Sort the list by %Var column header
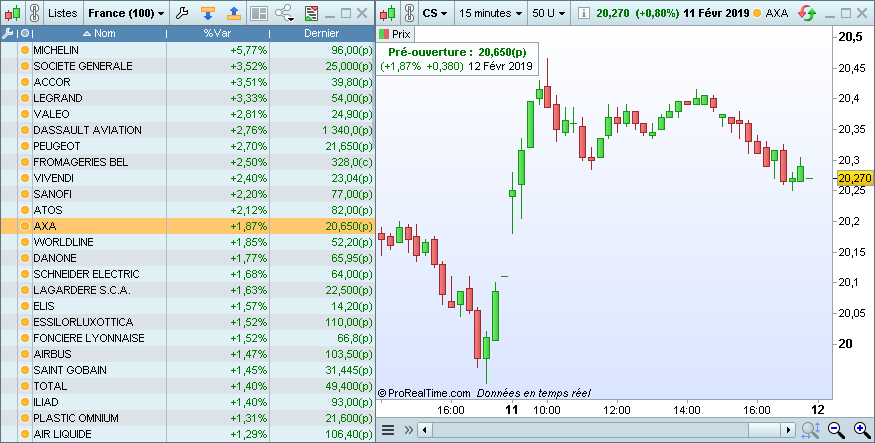 (215, 33)
